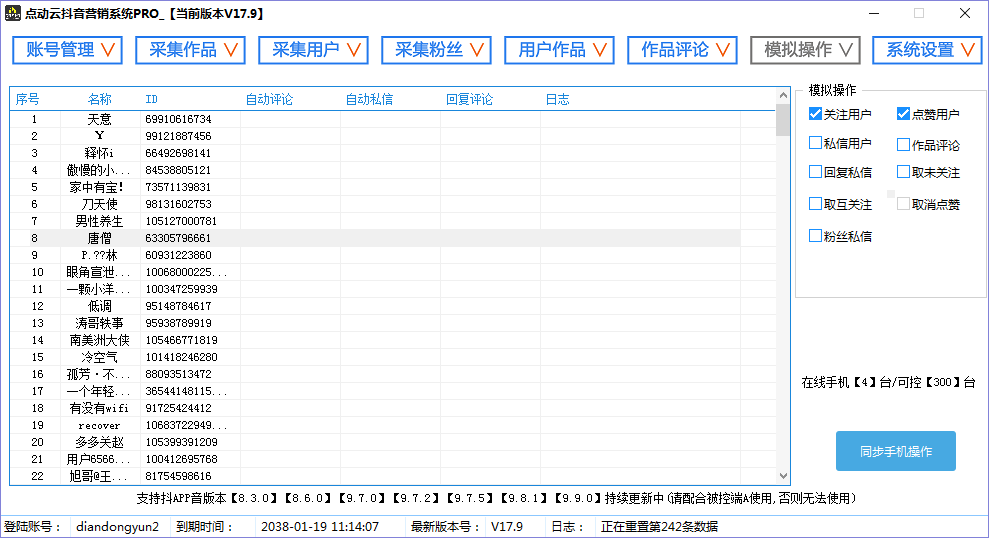Tick the 取互关注 checkbox
Viewport: 989px width, 538px height.
coord(816,204)
